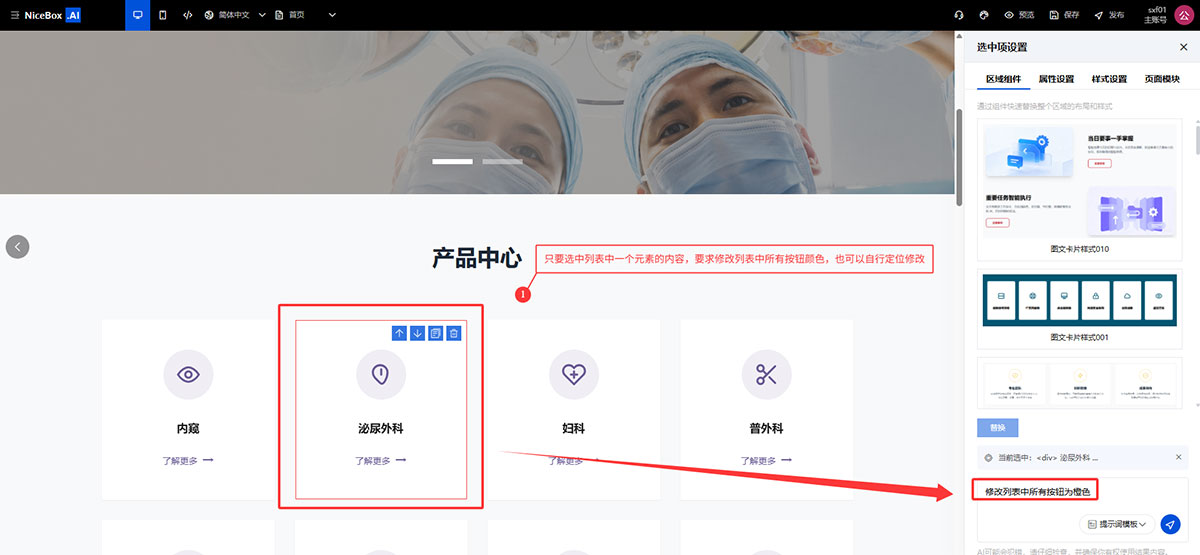Open the theme palette icon
This screenshot has width=1200, height=555.
(984, 15)
